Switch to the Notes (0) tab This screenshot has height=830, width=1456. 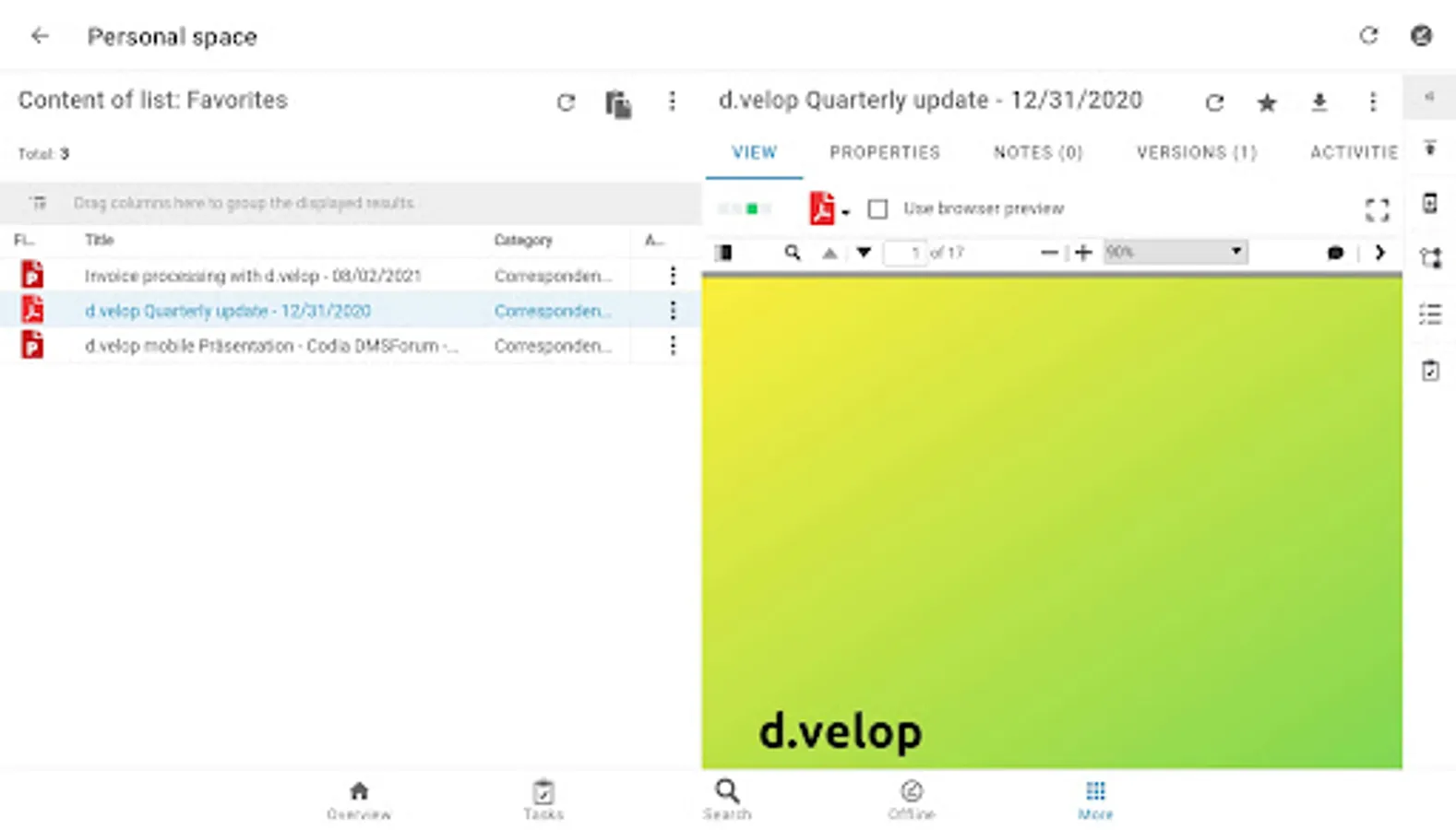click(x=1038, y=152)
